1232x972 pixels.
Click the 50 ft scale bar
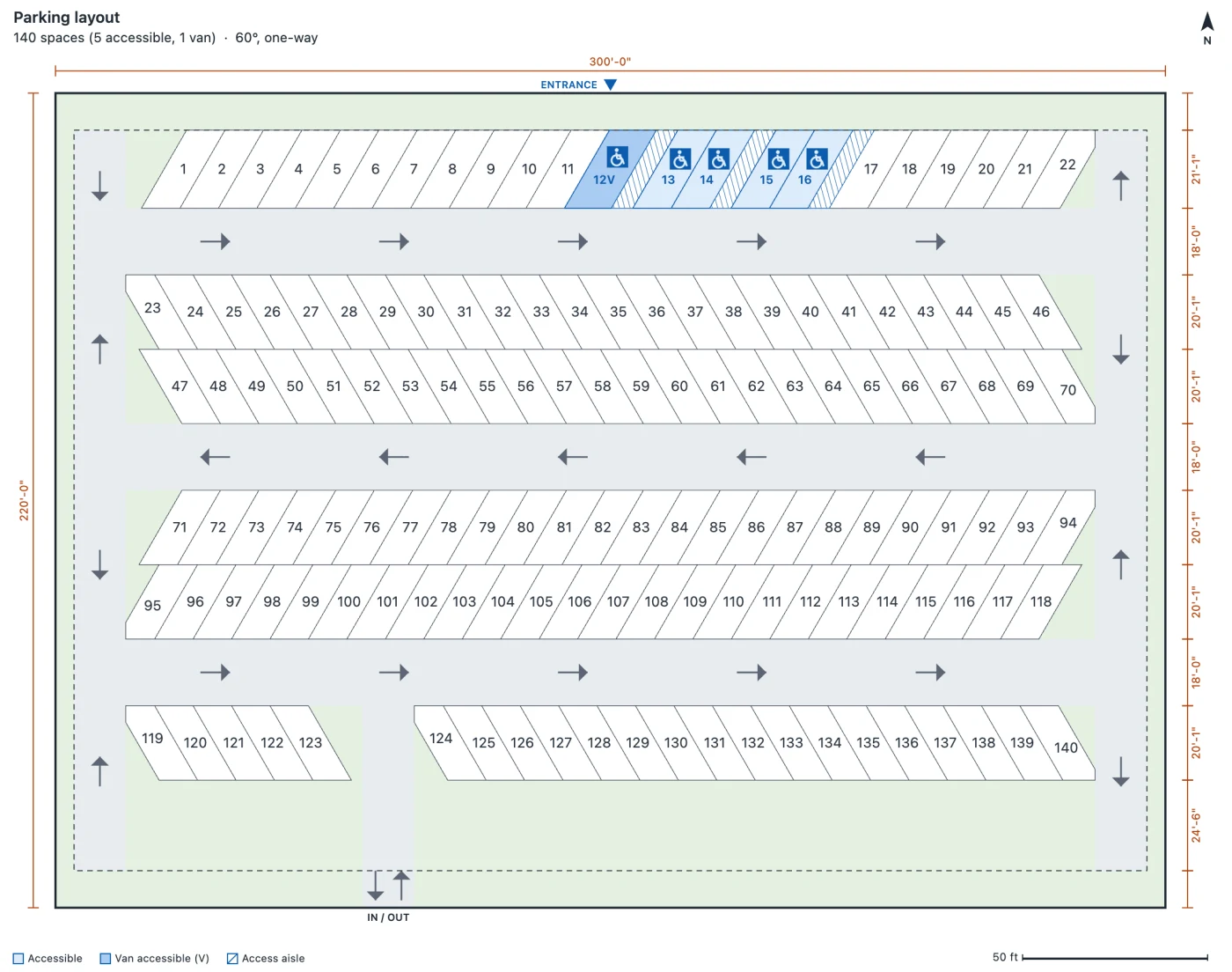tap(1115, 957)
